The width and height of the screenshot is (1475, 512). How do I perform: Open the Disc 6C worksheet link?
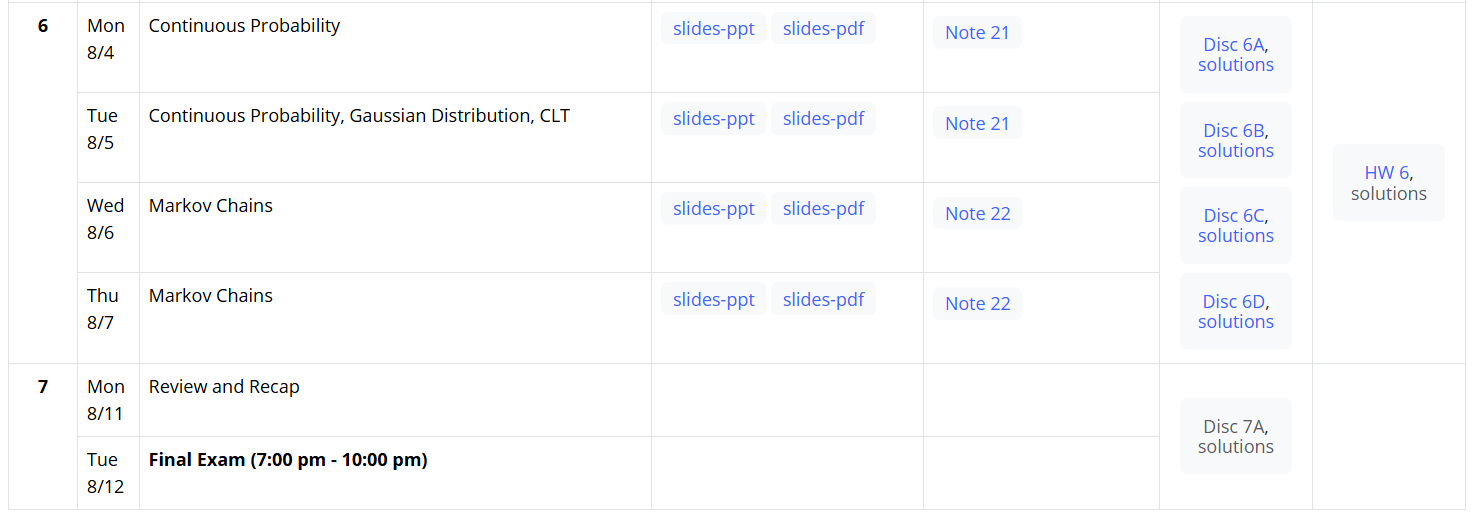coord(1234,216)
